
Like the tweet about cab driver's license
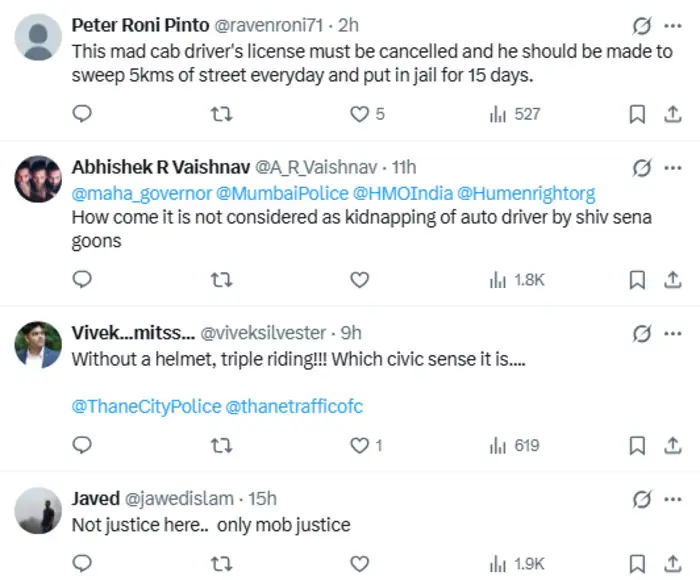click(x=367, y=114)
